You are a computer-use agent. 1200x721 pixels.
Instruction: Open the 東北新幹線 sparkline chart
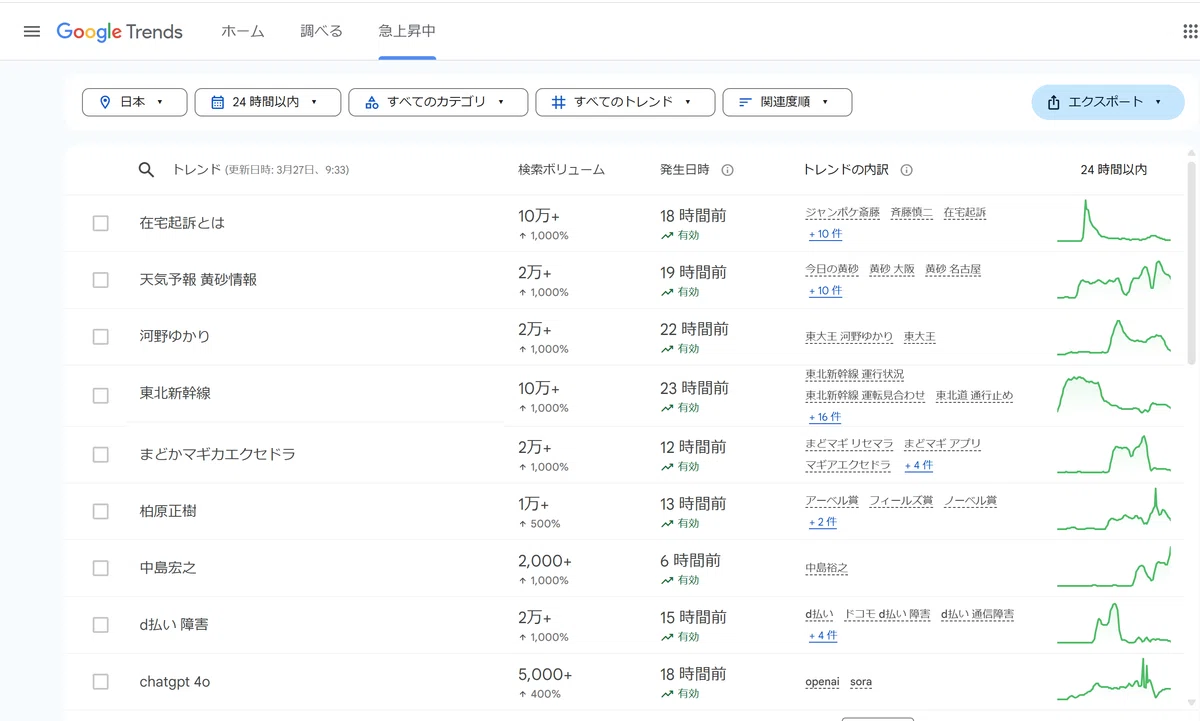tap(1114, 394)
